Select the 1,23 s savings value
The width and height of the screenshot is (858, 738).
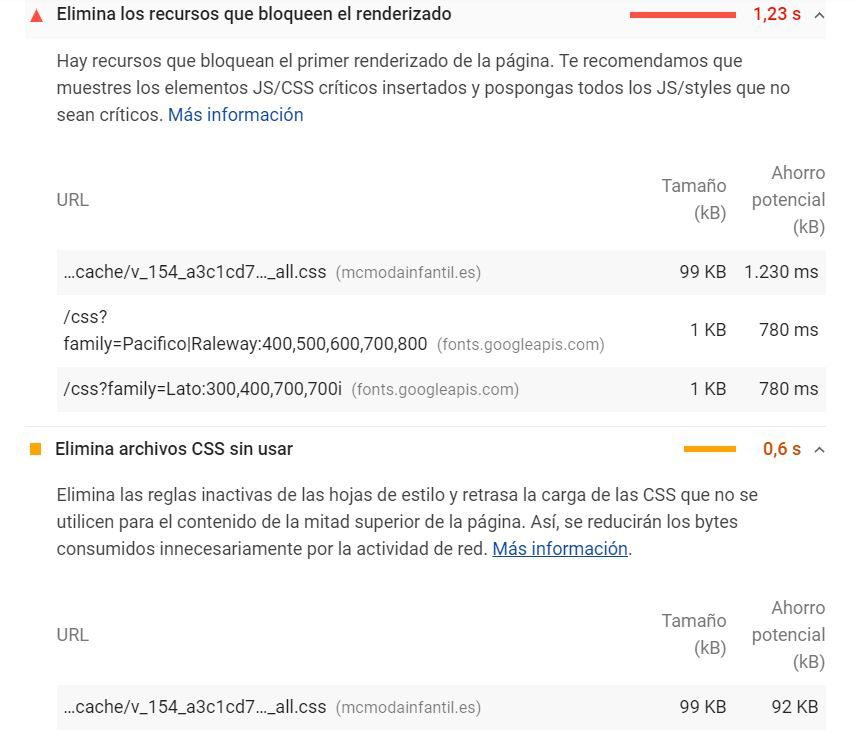click(776, 14)
